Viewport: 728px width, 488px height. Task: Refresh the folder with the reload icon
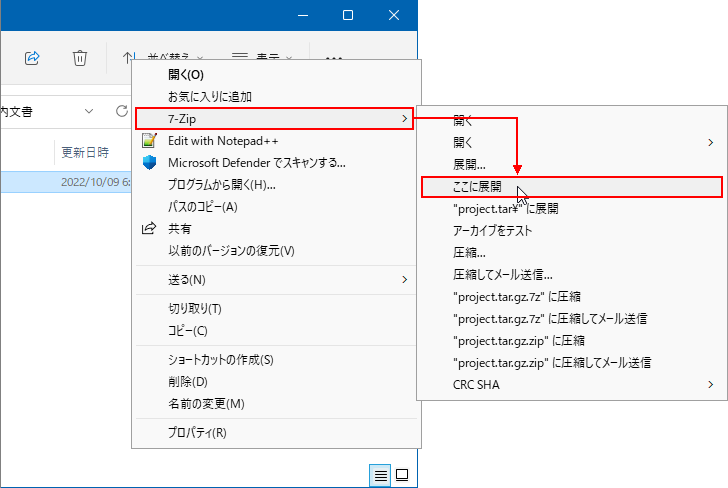point(122,111)
